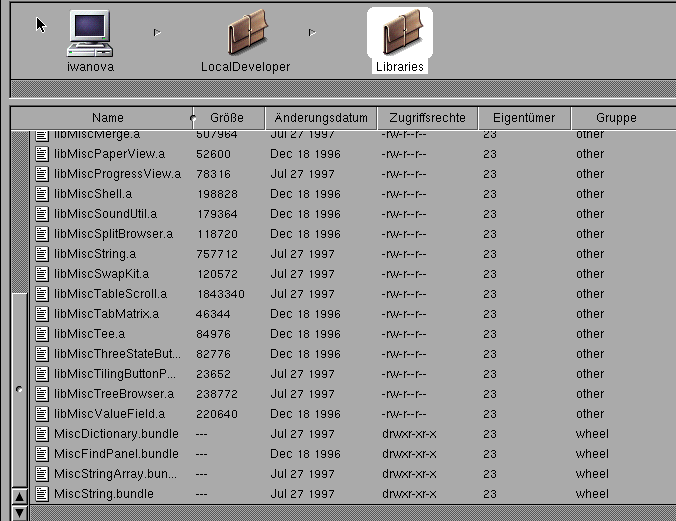Click the Gruppe column header
676x521 pixels.
click(616, 118)
